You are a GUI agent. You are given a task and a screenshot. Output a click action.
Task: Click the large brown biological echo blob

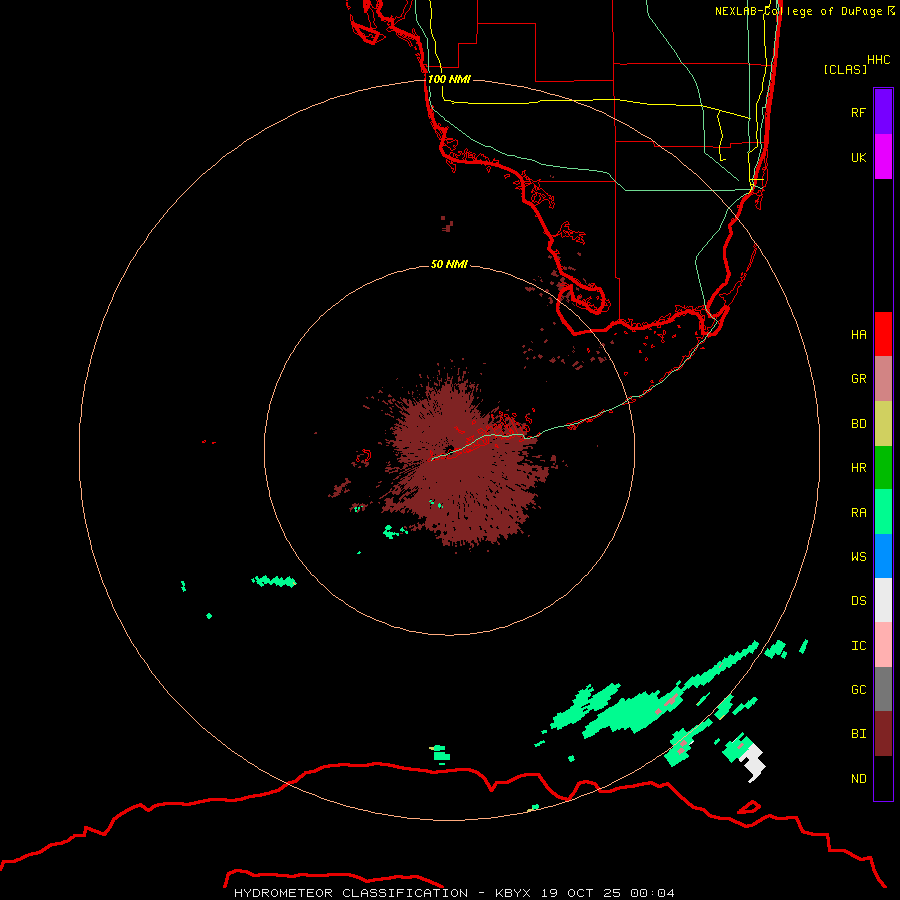point(465,459)
